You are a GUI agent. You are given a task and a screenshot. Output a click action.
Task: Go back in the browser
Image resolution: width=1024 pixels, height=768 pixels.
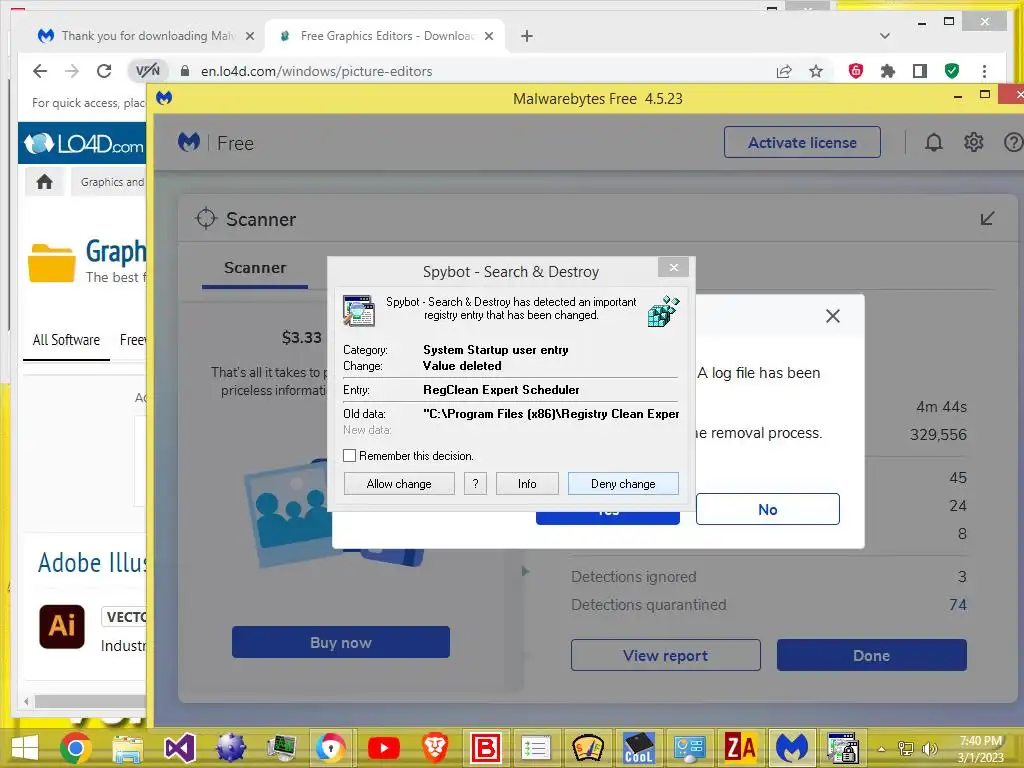[40, 71]
